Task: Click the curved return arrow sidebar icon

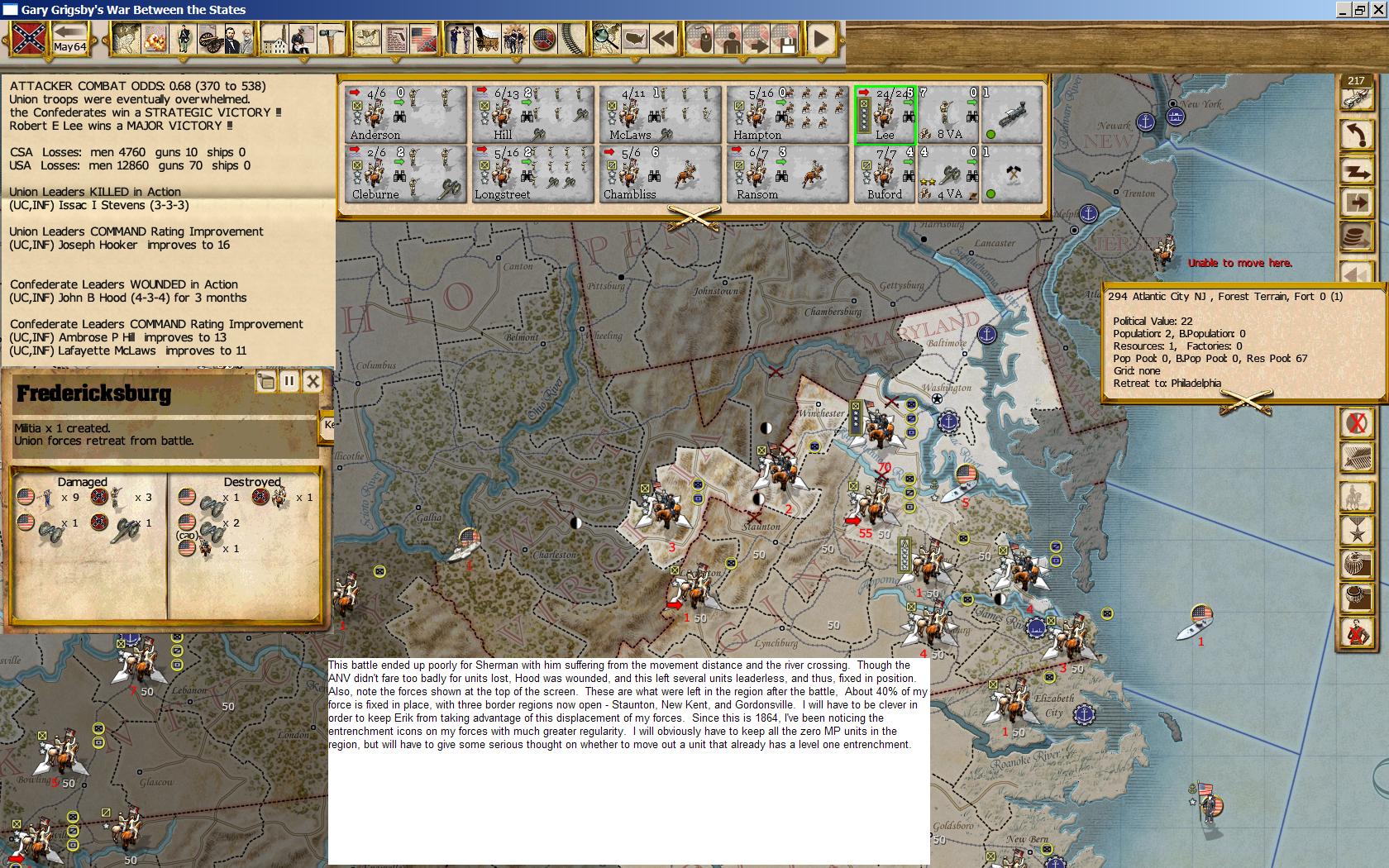Action: 1357,135
